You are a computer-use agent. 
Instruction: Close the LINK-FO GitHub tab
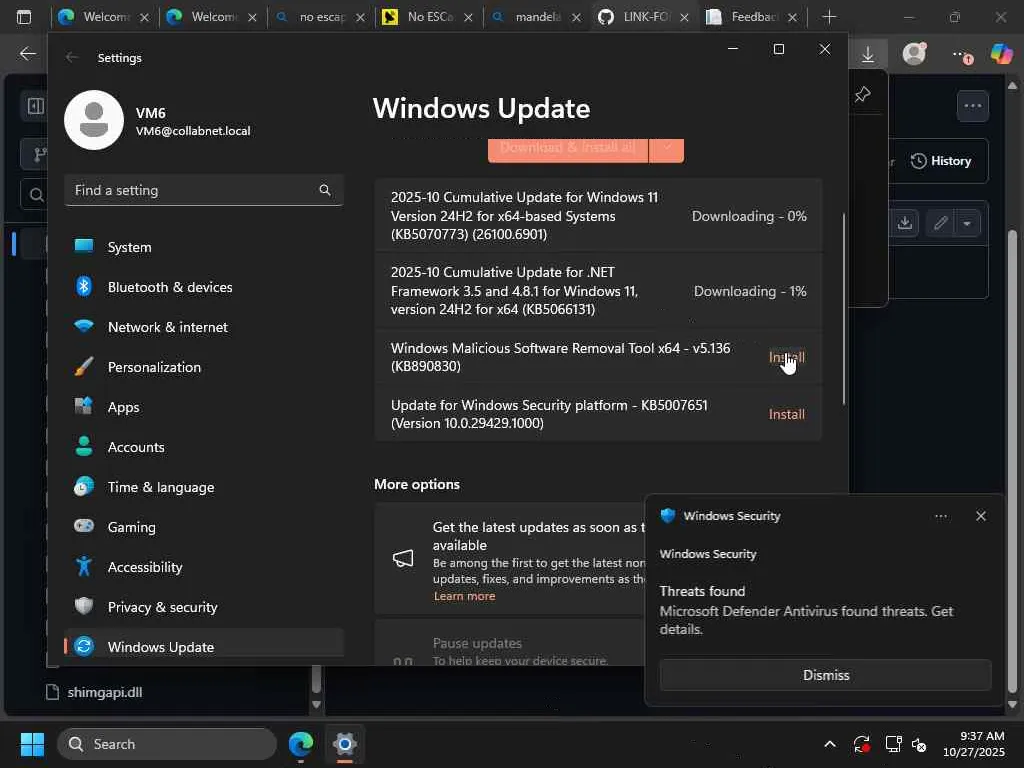[x=684, y=18]
